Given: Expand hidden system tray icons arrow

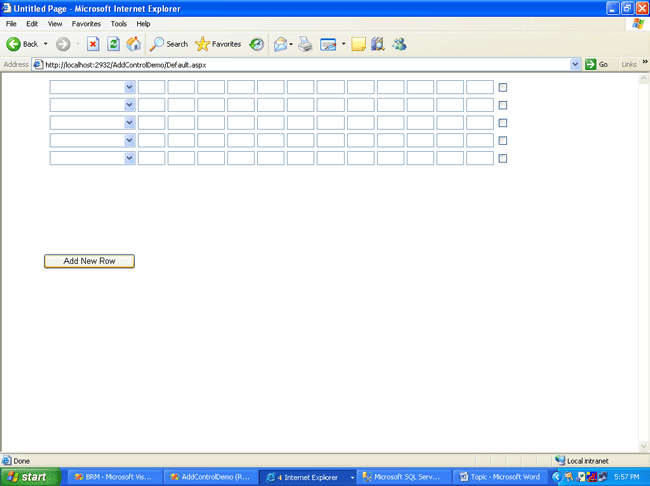Looking at the screenshot, I should (x=557, y=477).
